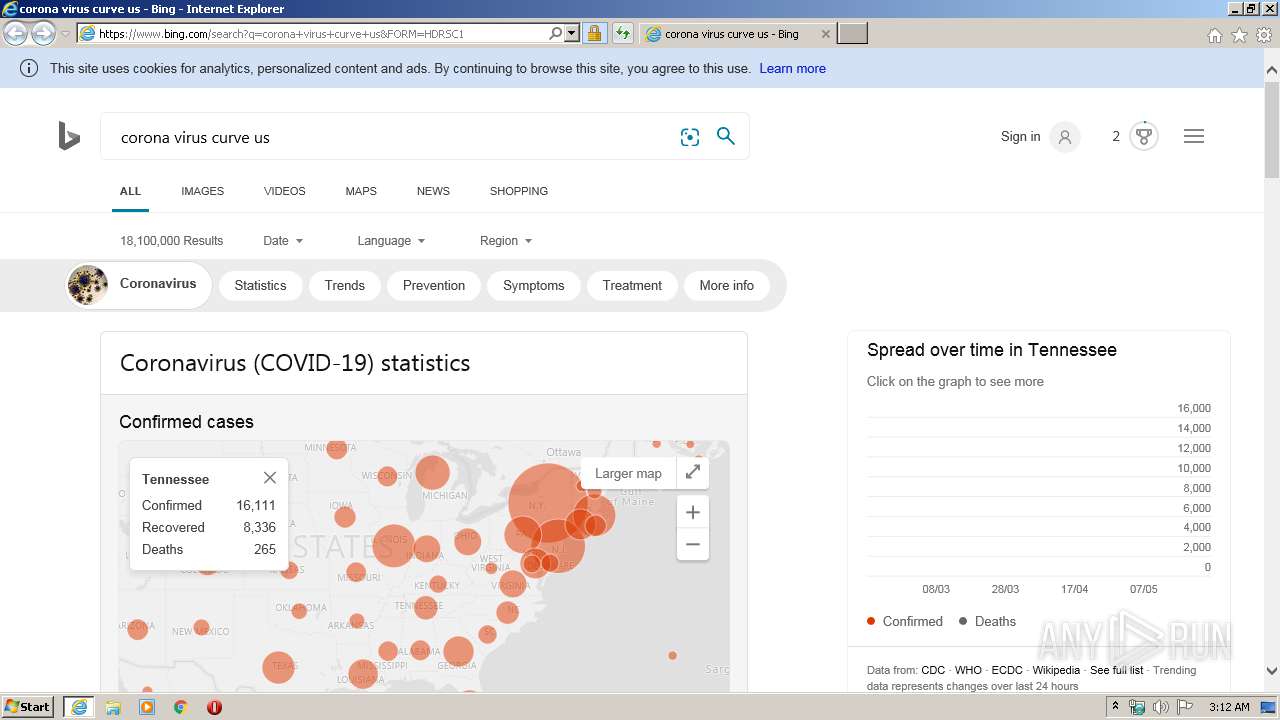Select the Statistics chip
Image resolution: width=1280 pixels, height=720 pixels.
tap(260, 285)
